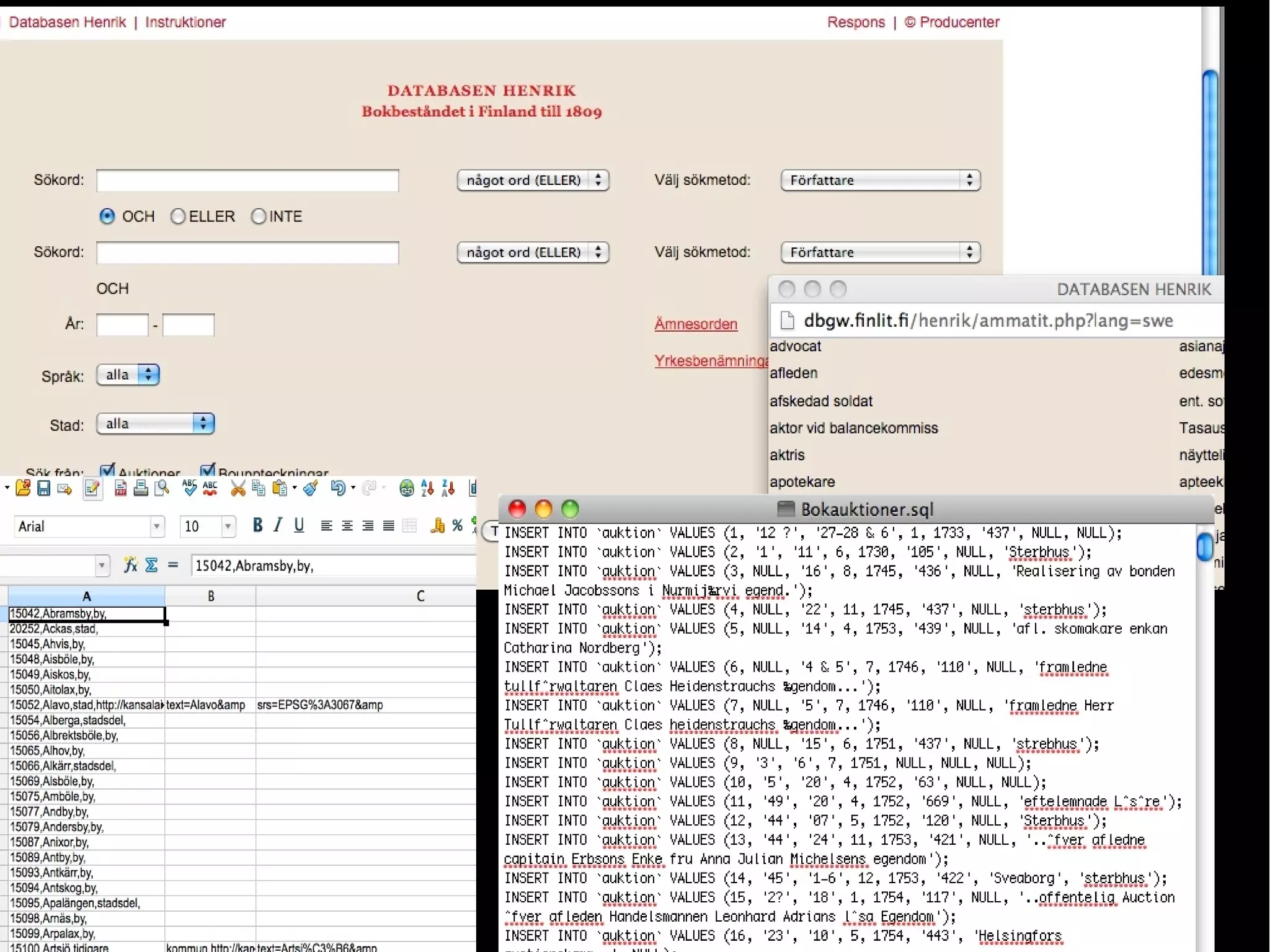Click the first Sökord text field
The width and height of the screenshot is (1270, 952).
pos(247,180)
